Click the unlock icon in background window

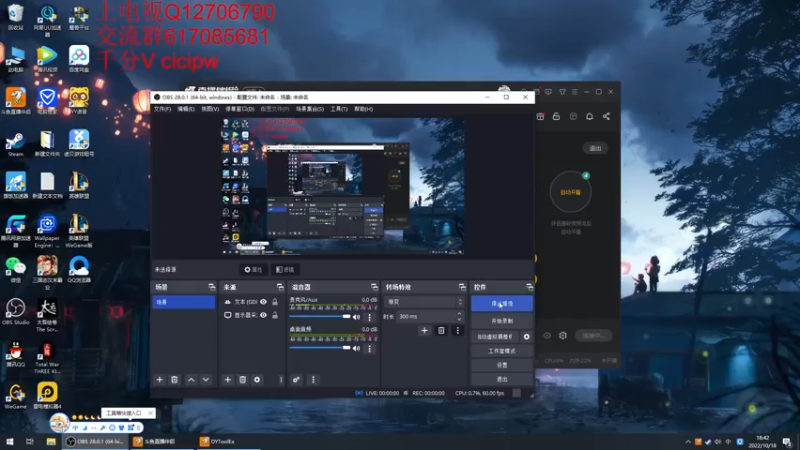[x=556, y=116]
